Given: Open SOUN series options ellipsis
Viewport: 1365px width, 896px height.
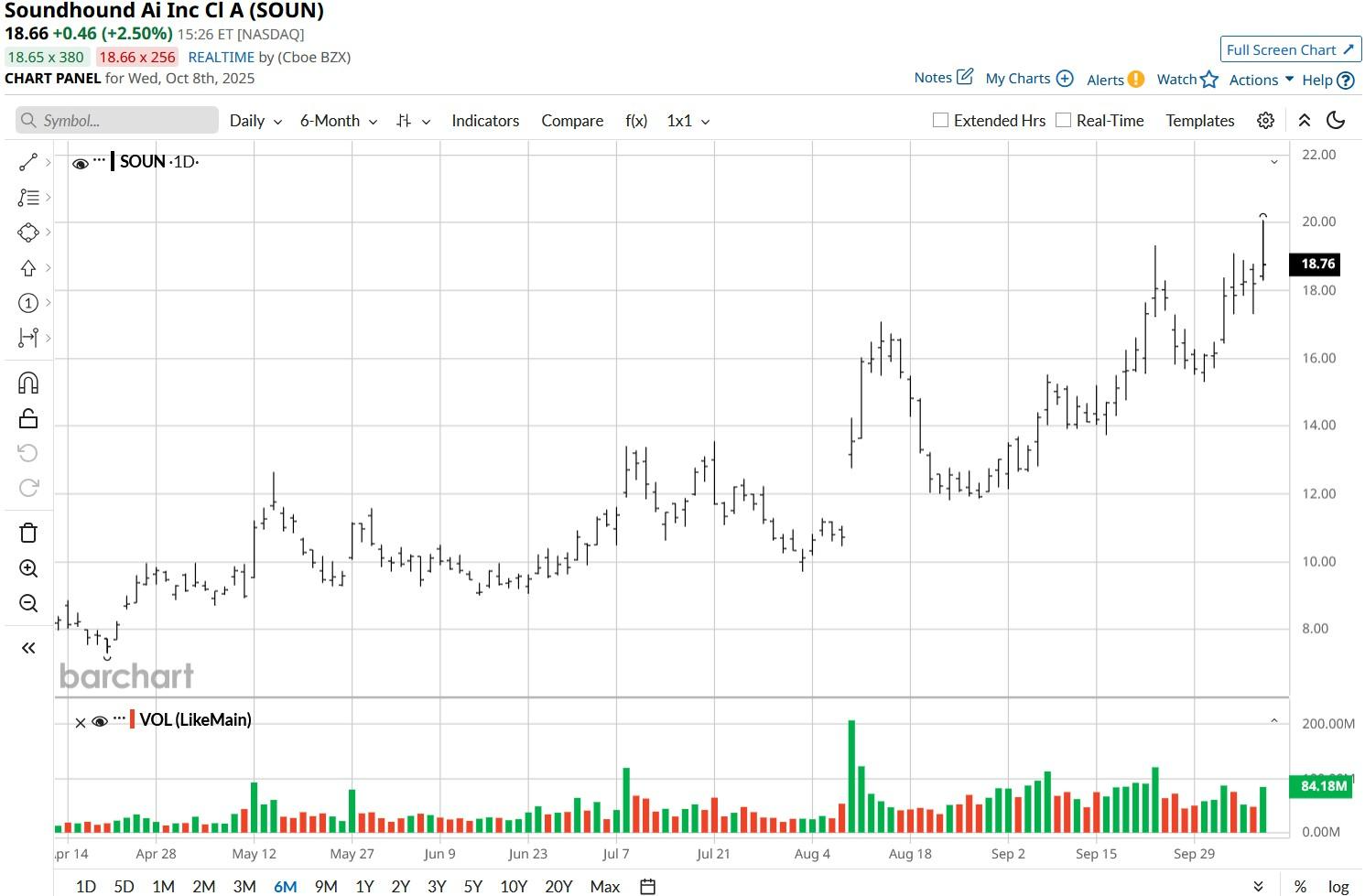Looking at the screenshot, I should point(99,160).
